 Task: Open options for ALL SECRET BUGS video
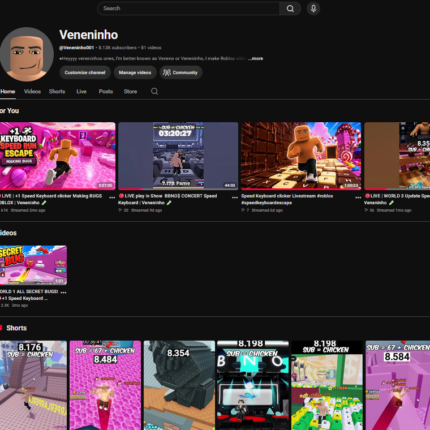[x=63, y=292]
